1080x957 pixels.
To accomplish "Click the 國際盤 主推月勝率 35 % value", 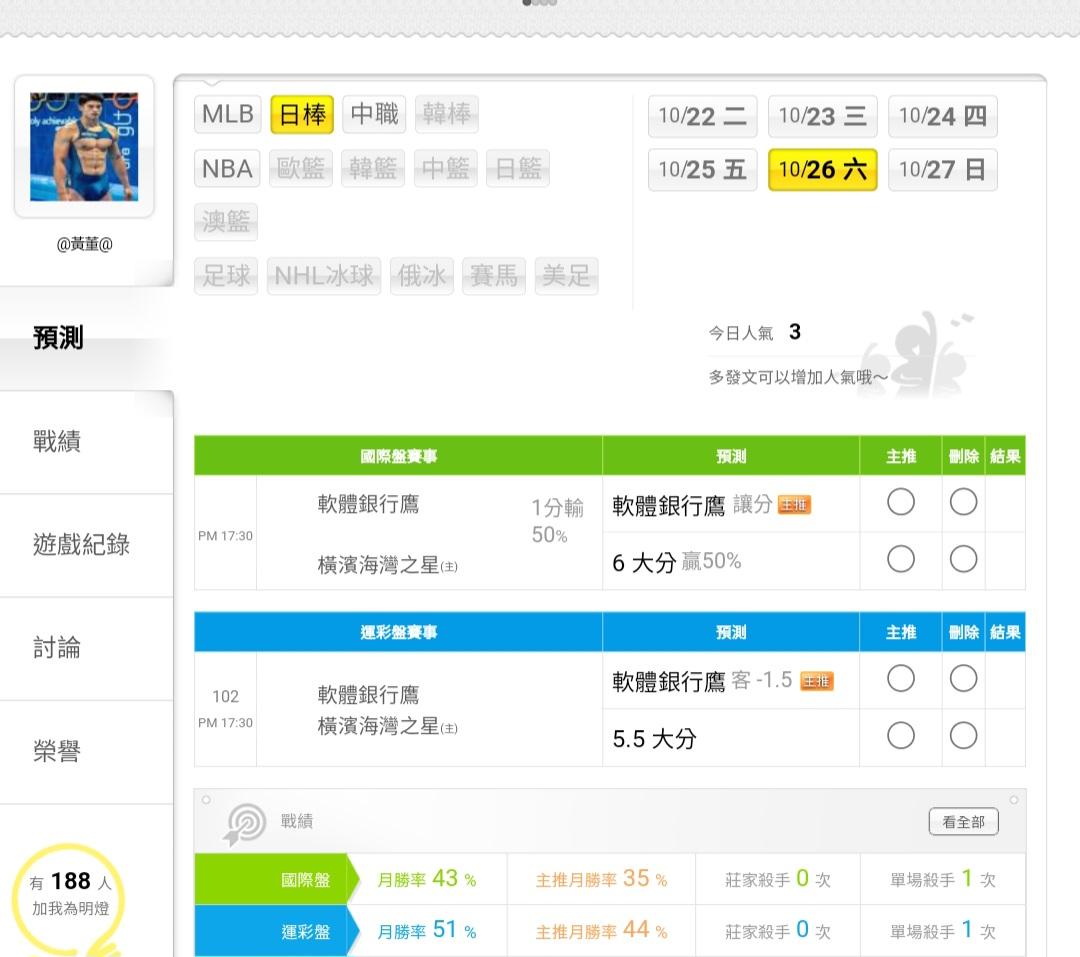I will click(x=601, y=879).
